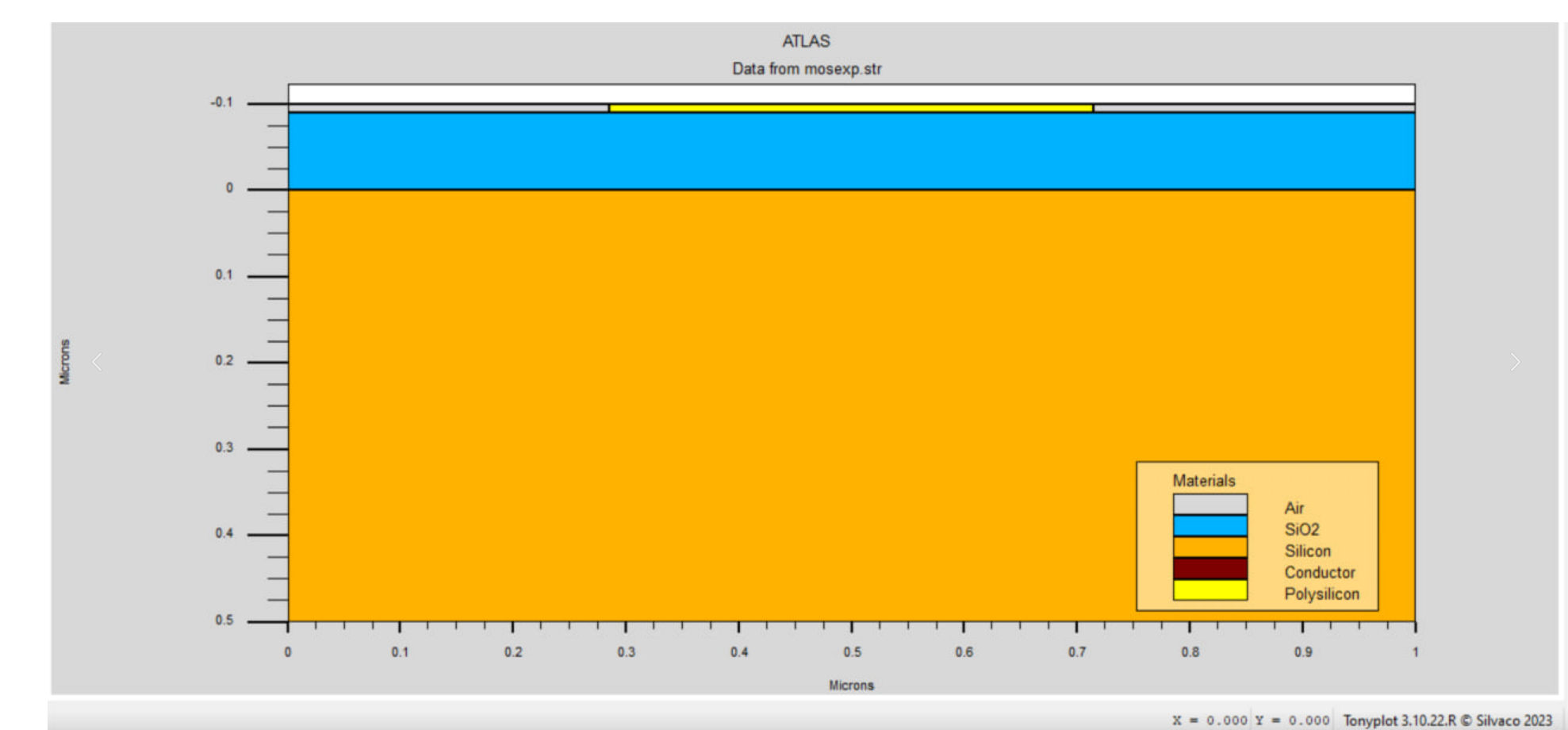Click the Microns label on horizontal axis

[850, 685]
